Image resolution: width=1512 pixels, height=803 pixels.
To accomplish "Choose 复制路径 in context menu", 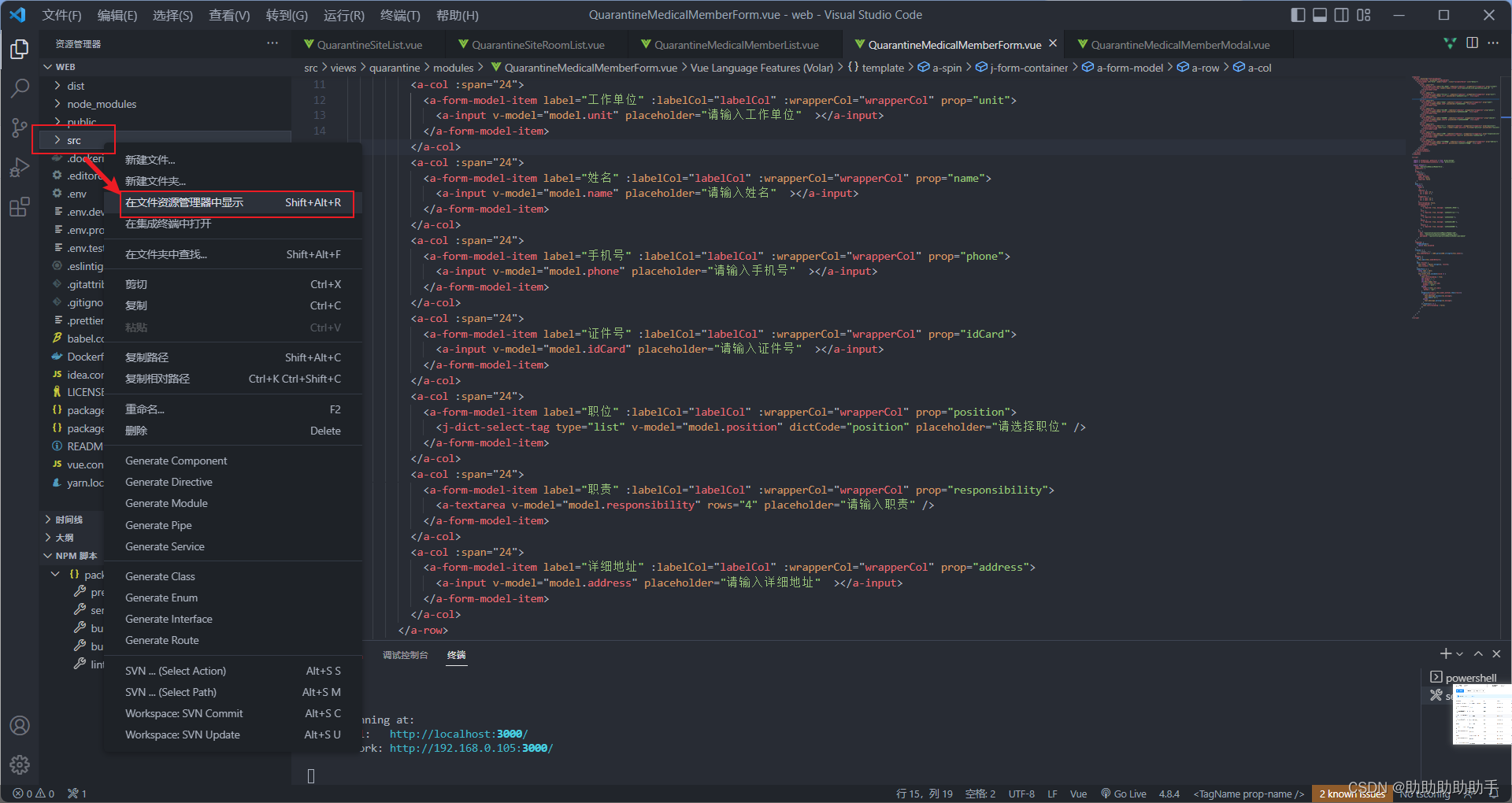I will 233,357.
